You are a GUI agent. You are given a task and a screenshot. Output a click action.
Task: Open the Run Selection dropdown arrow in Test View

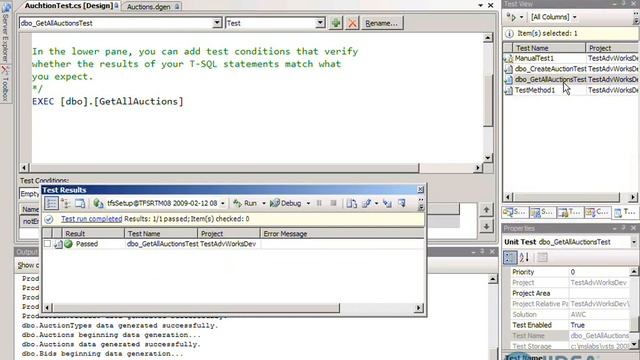[521, 17]
